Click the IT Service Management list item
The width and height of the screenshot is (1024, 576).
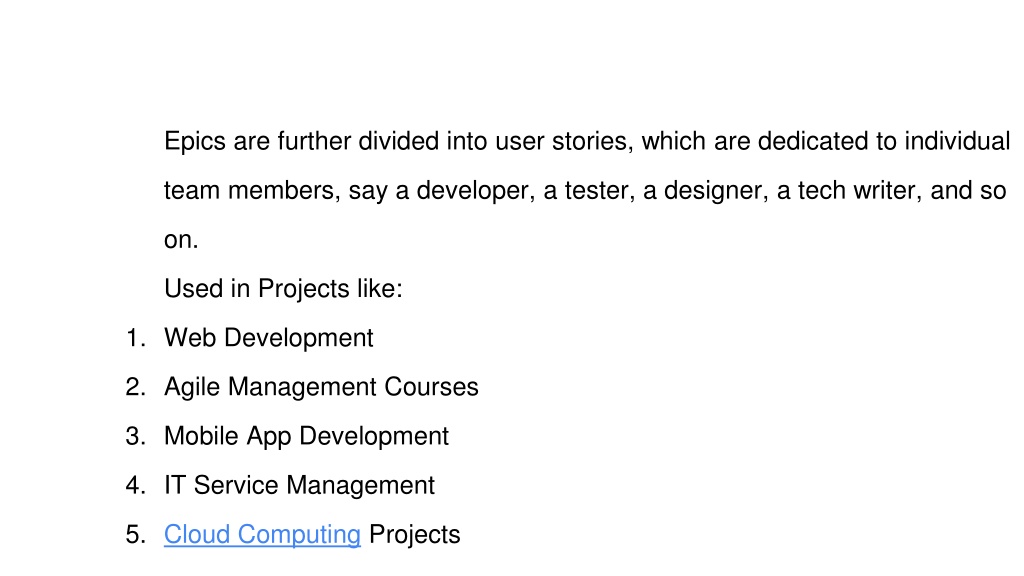click(x=299, y=485)
